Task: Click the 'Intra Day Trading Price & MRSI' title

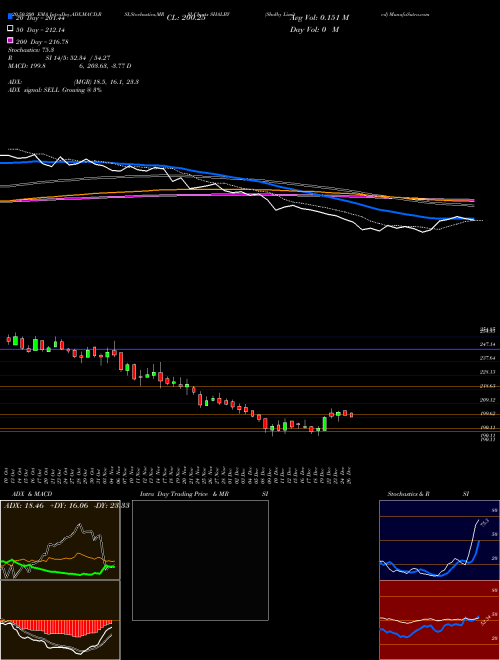Action: click(205, 494)
